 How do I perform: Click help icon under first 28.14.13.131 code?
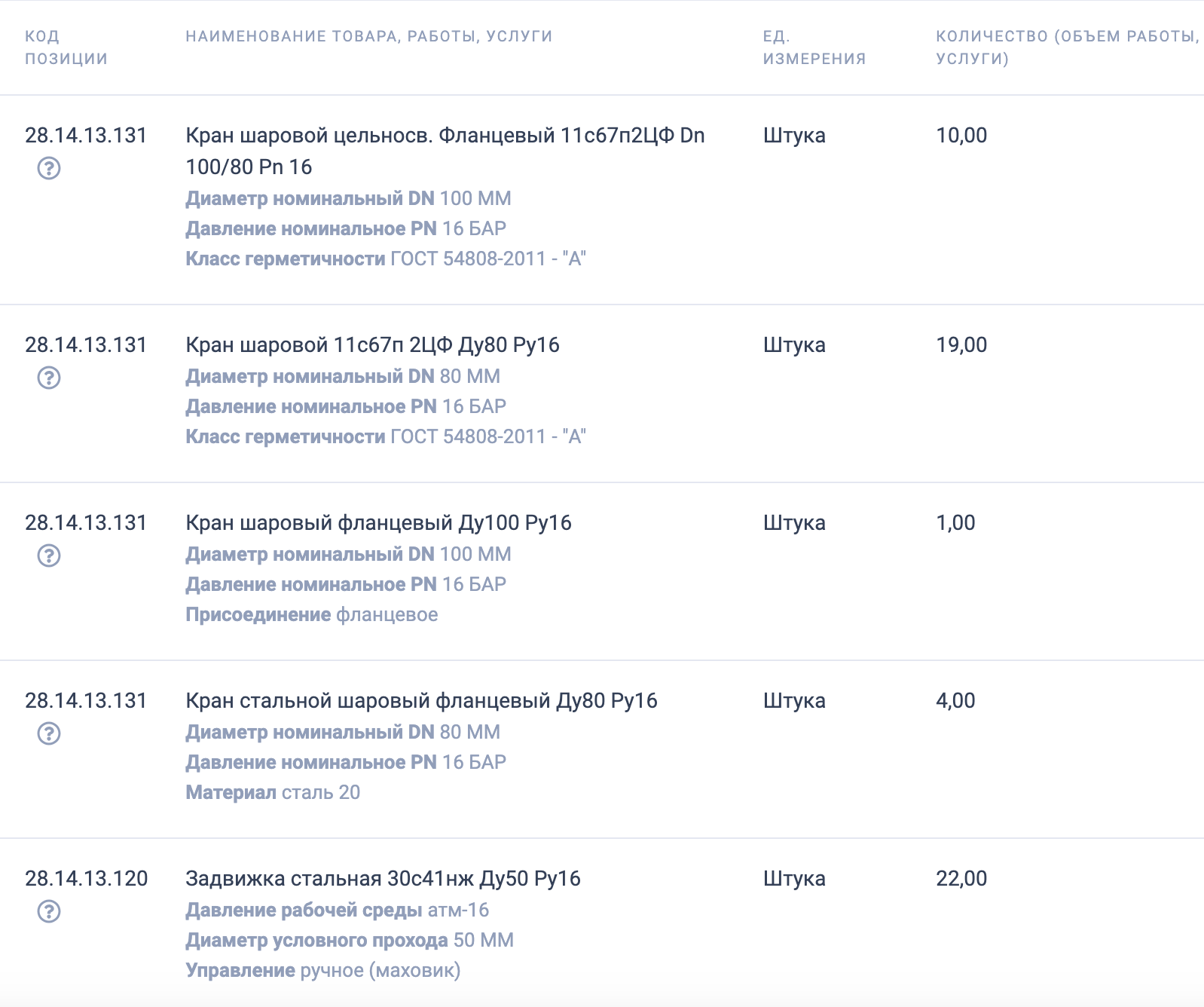tap(49, 168)
